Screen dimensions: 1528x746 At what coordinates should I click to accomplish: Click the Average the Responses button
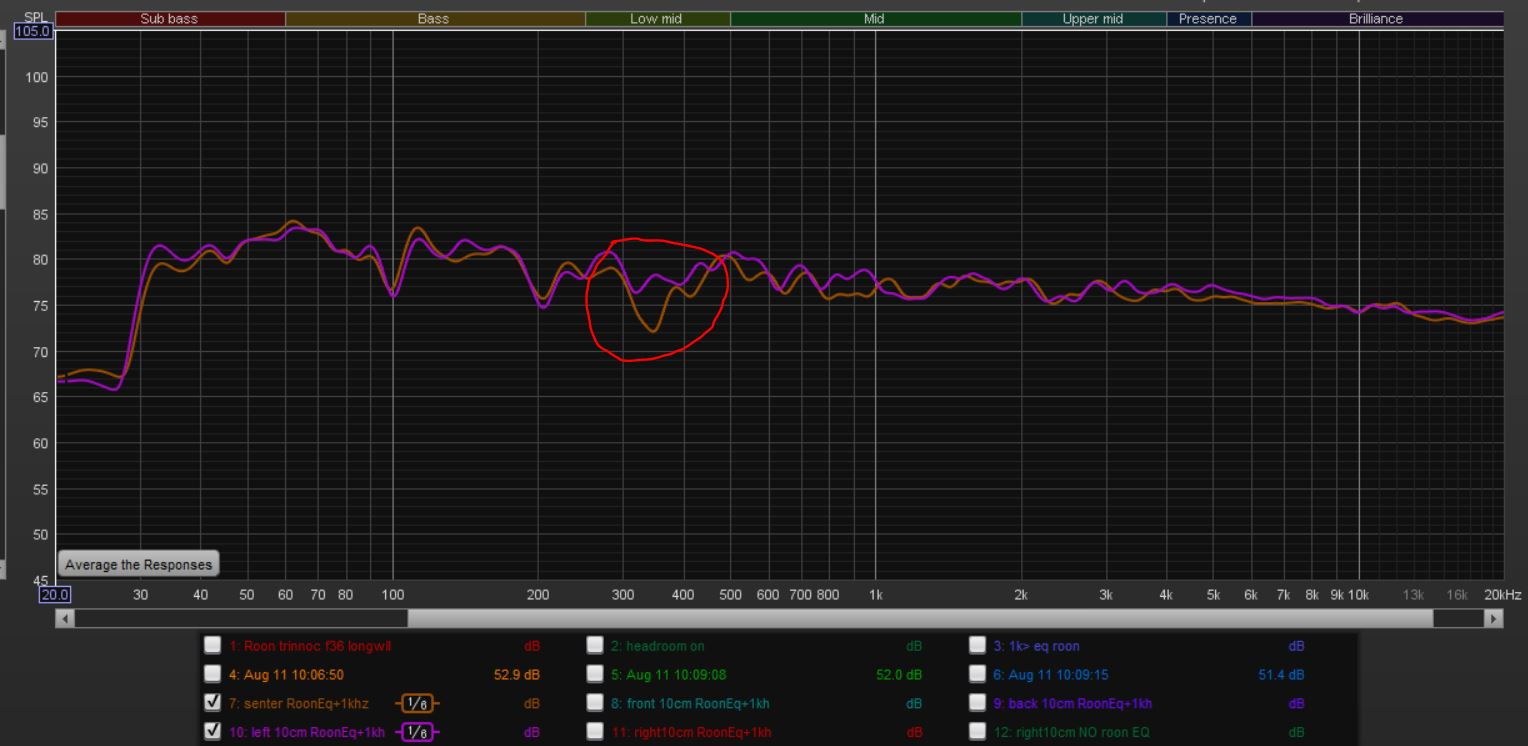pos(138,564)
